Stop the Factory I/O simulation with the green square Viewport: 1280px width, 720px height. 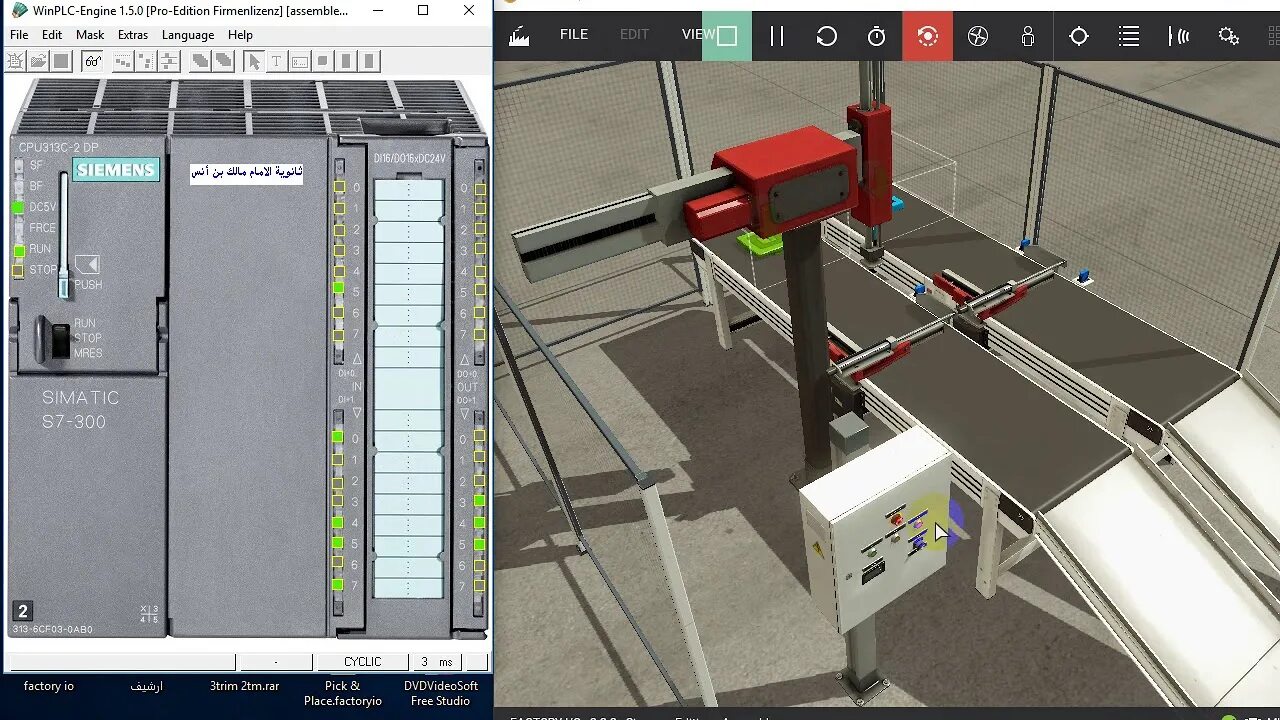pos(727,36)
